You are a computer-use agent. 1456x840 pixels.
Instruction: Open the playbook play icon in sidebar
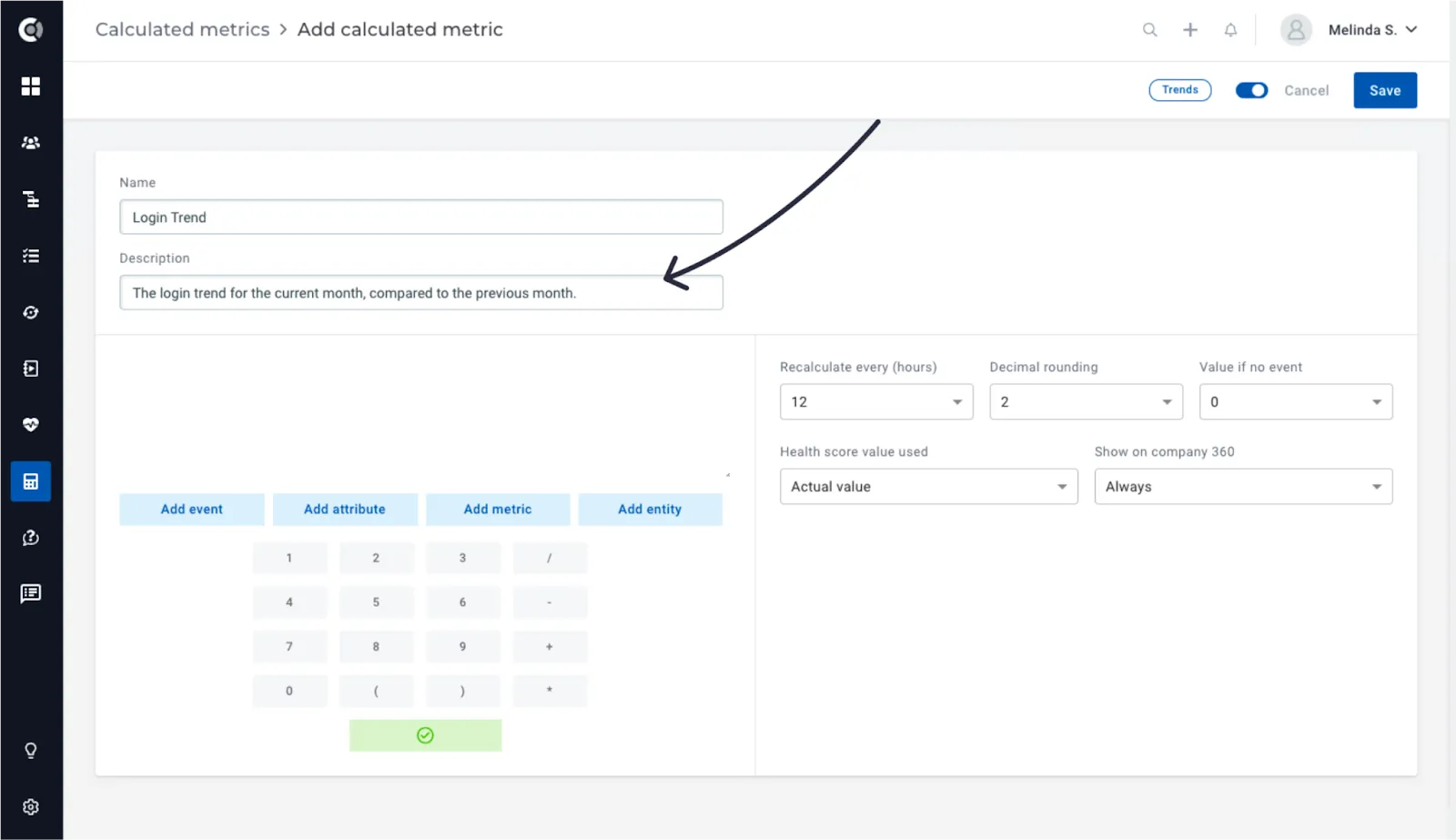31,369
